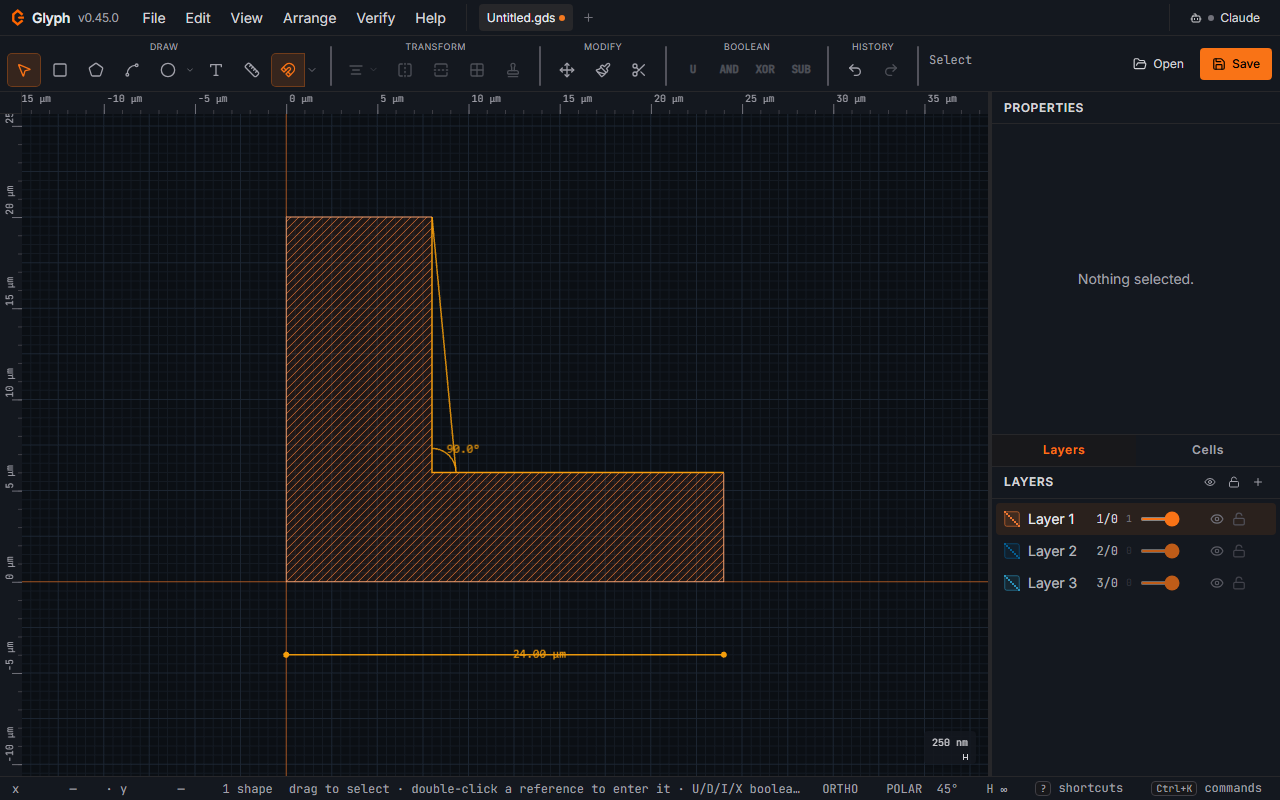This screenshot has width=1280, height=800.
Task: Click the Boolean XOR button
Action: click(765, 70)
